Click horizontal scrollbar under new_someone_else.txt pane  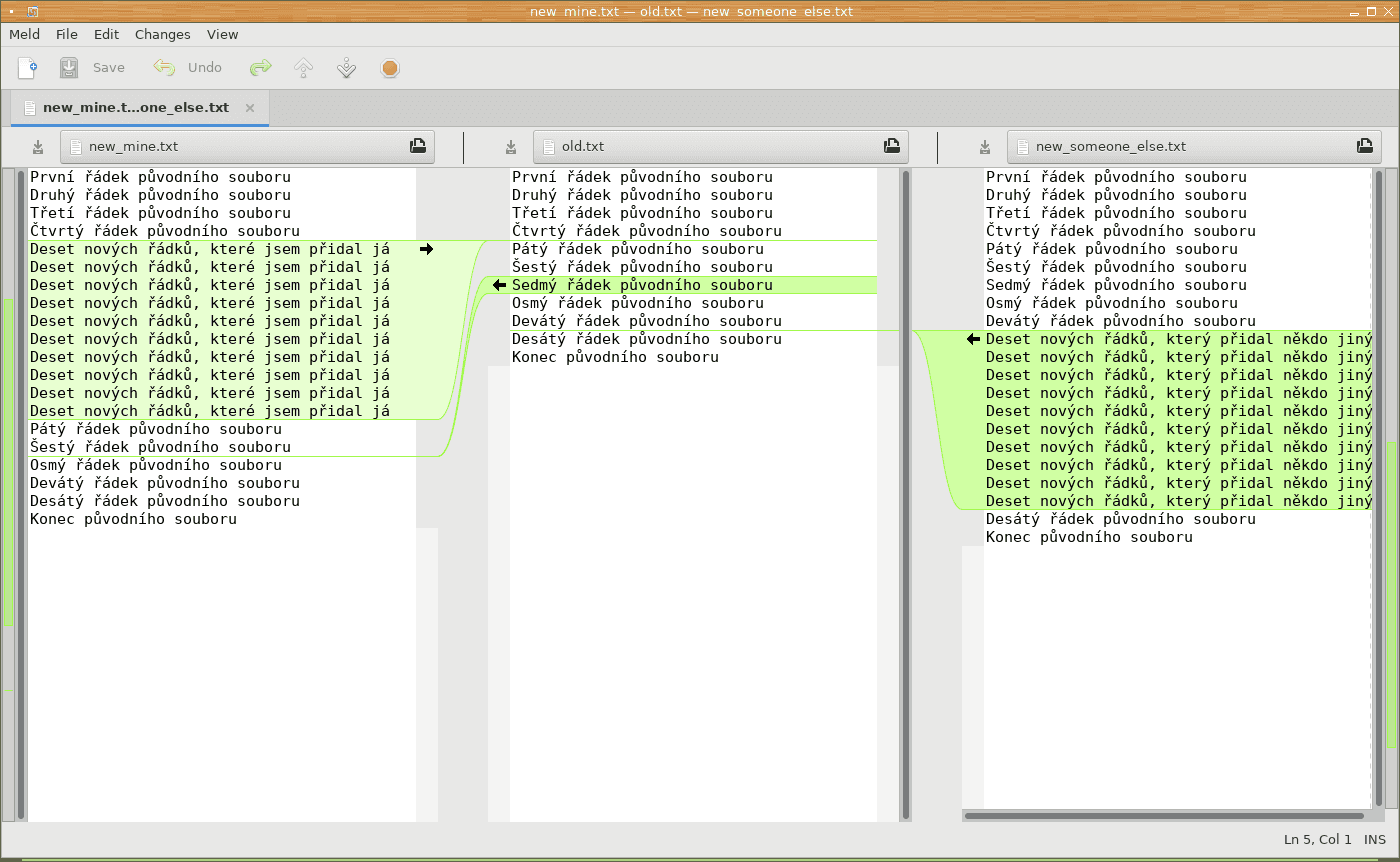pos(1163,816)
